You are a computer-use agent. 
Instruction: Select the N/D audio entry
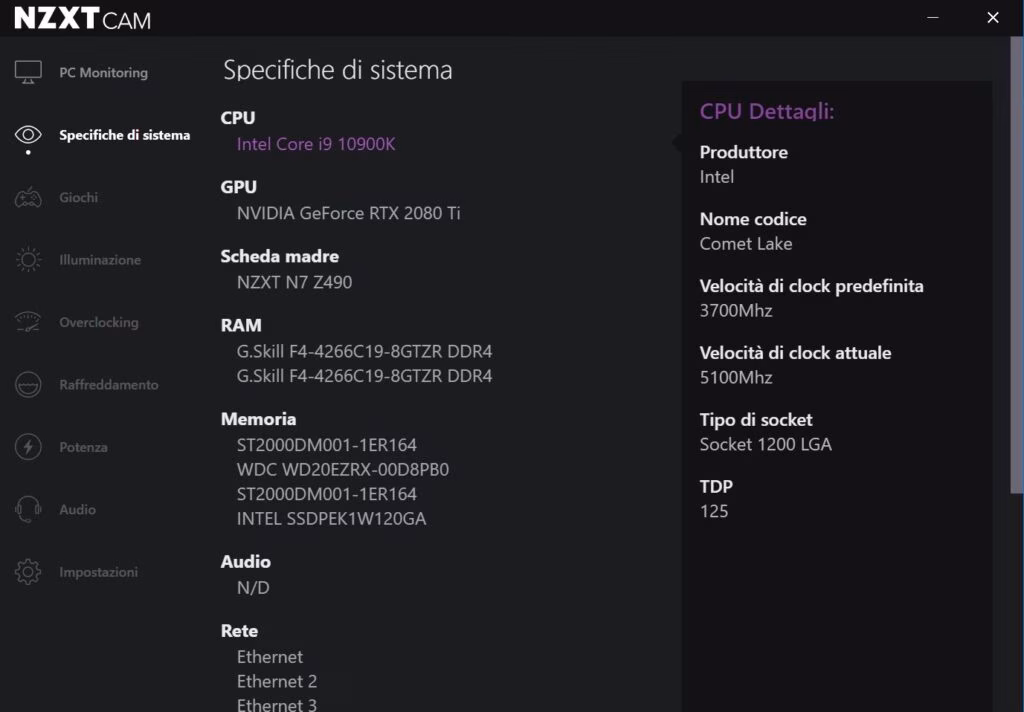coord(253,588)
